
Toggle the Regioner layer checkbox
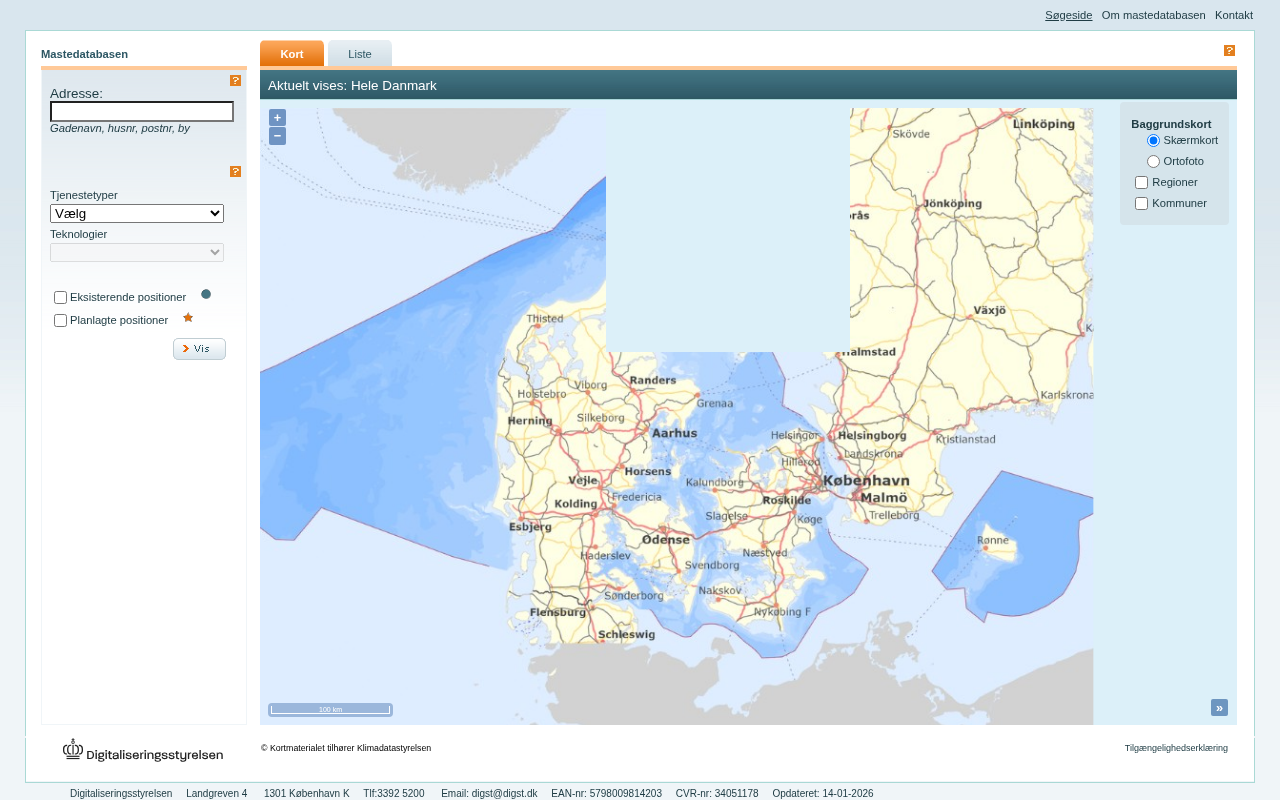[x=1141, y=183]
